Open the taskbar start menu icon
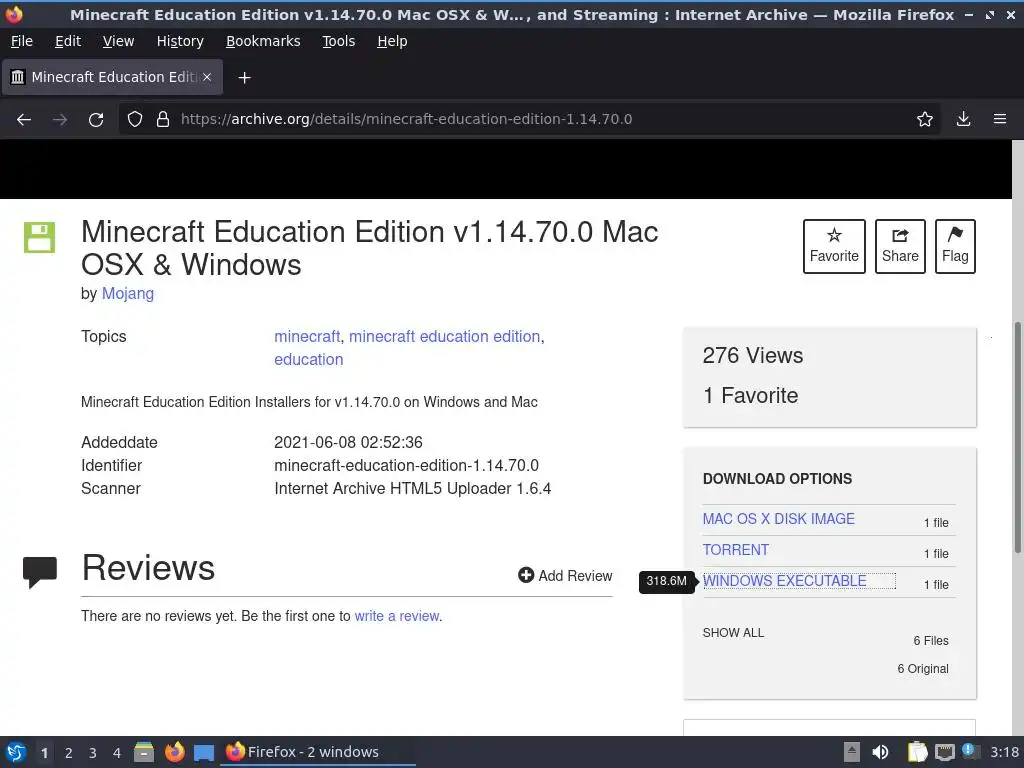The width and height of the screenshot is (1024, 768). tap(16, 752)
